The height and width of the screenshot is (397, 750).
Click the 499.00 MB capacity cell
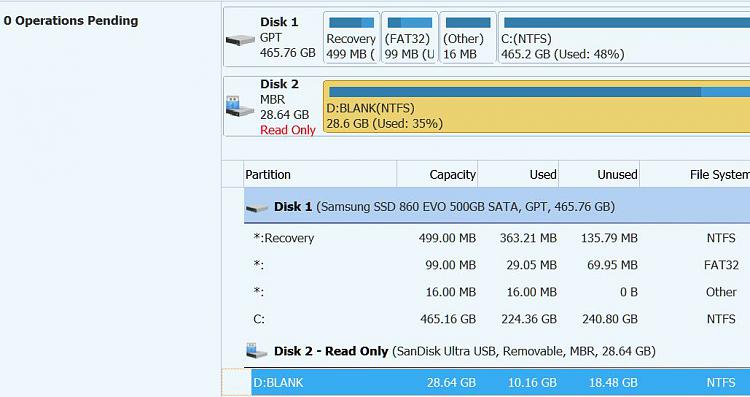[447, 238]
